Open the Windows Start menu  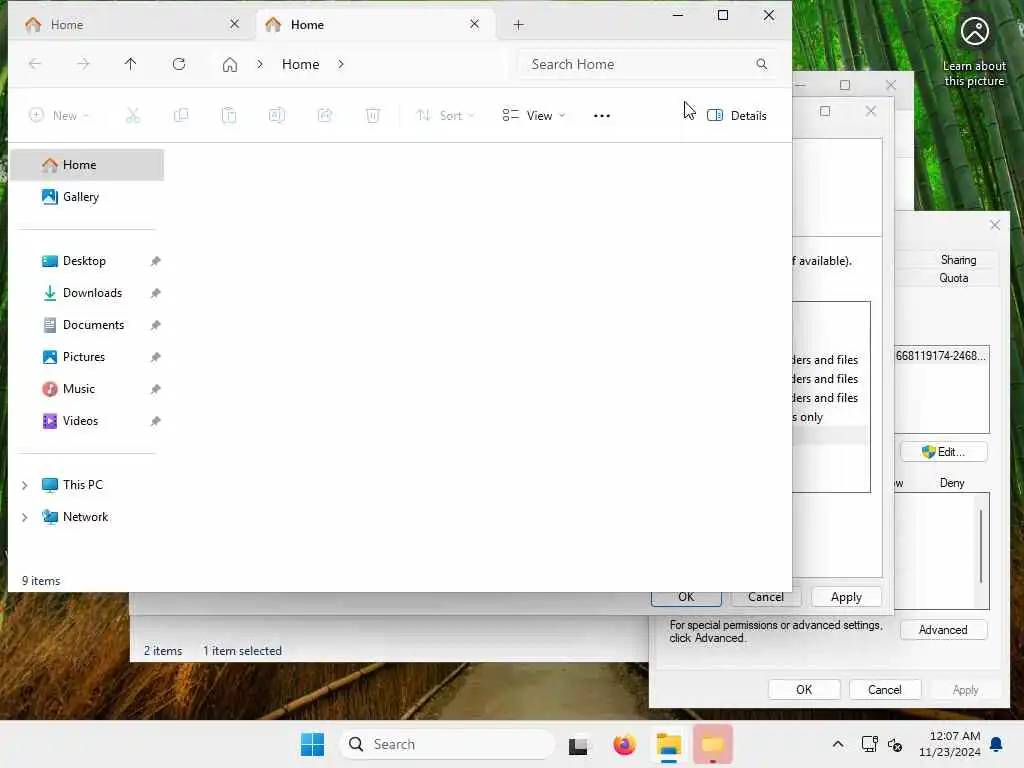(x=312, y=744)
